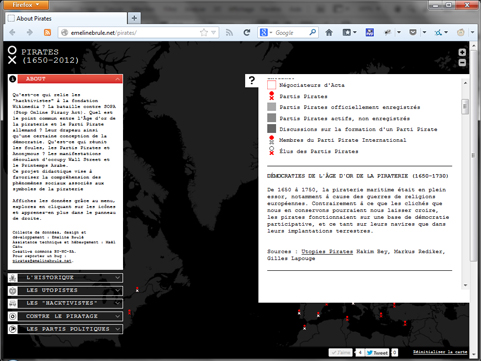Open the Contre le Piratage chevron
The height and width of the screenshot is (361, 481).
pos(117,316)
